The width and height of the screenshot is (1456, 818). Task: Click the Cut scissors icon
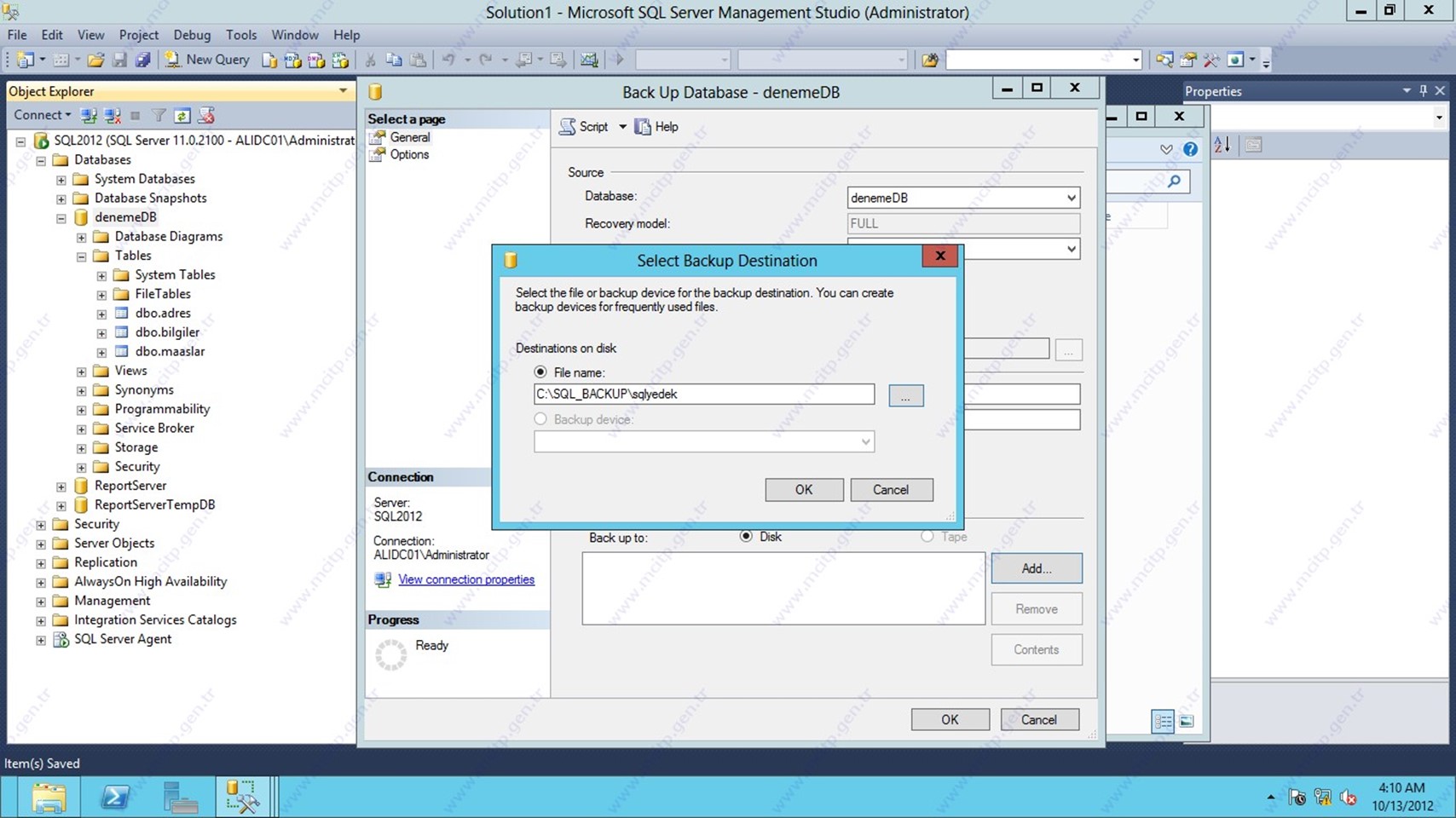370,60
